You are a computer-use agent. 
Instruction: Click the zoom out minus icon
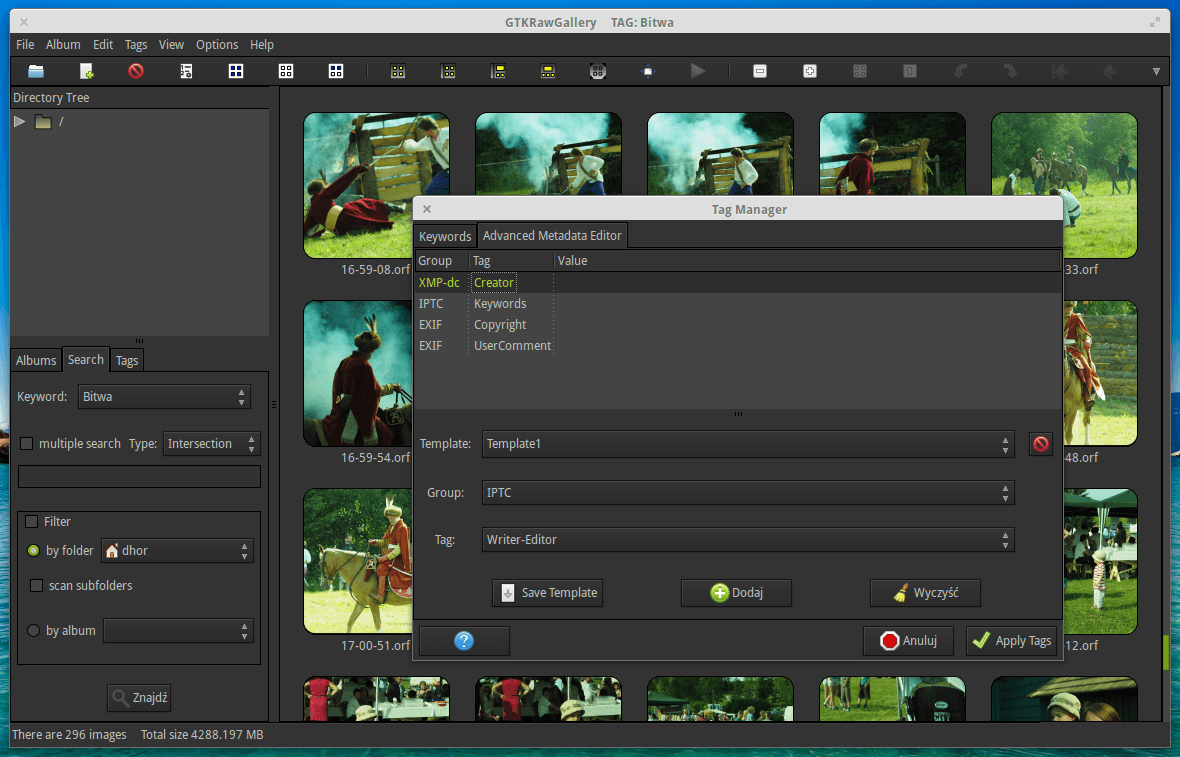(x=760, y=71)
